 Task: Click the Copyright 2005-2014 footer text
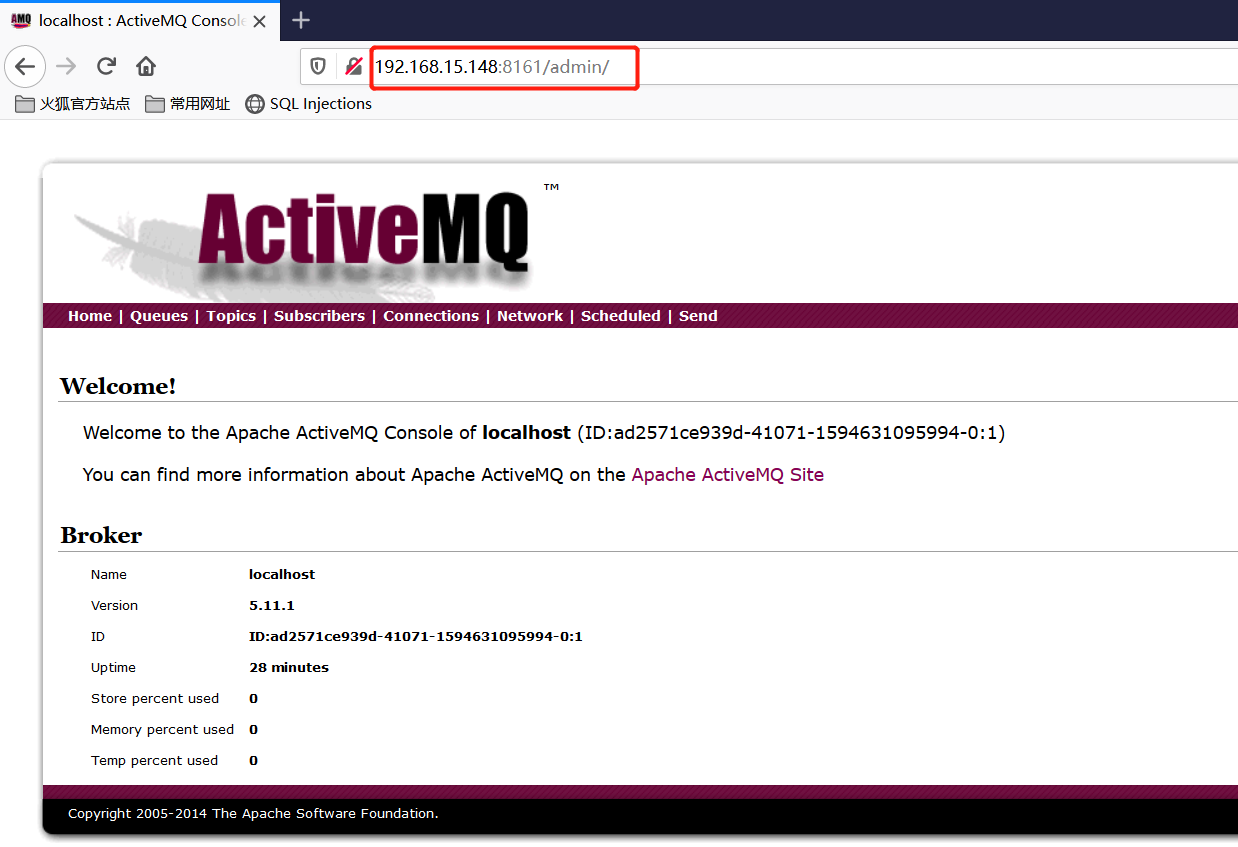253,814
